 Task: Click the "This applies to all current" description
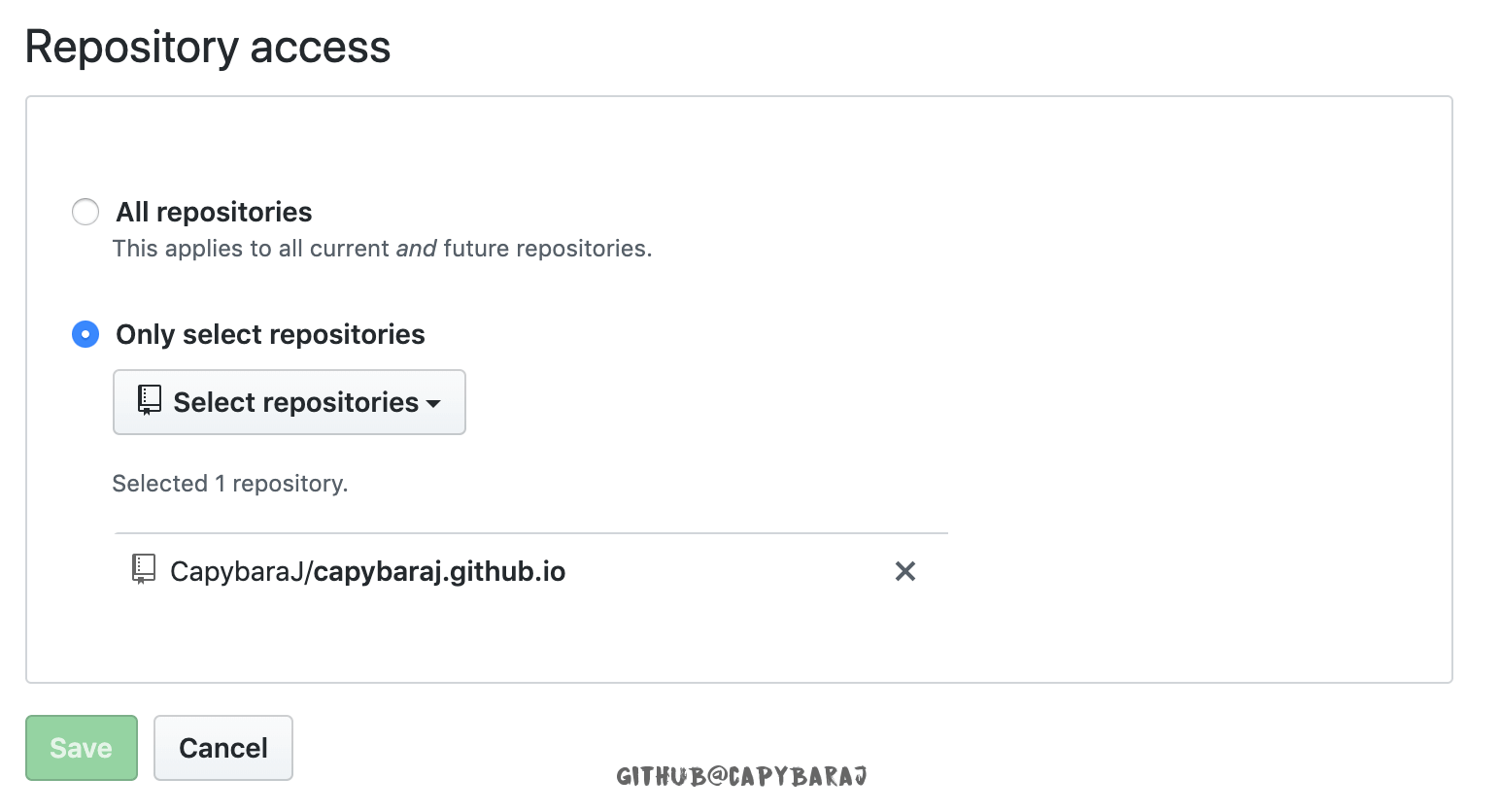[251, 249]
